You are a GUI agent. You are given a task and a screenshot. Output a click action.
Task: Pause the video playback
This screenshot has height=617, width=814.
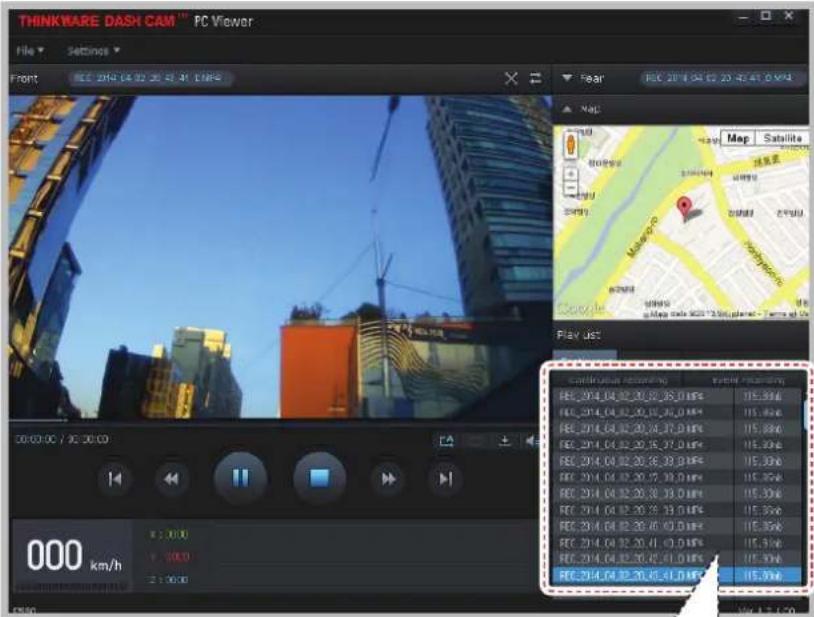tap(240, 478)
